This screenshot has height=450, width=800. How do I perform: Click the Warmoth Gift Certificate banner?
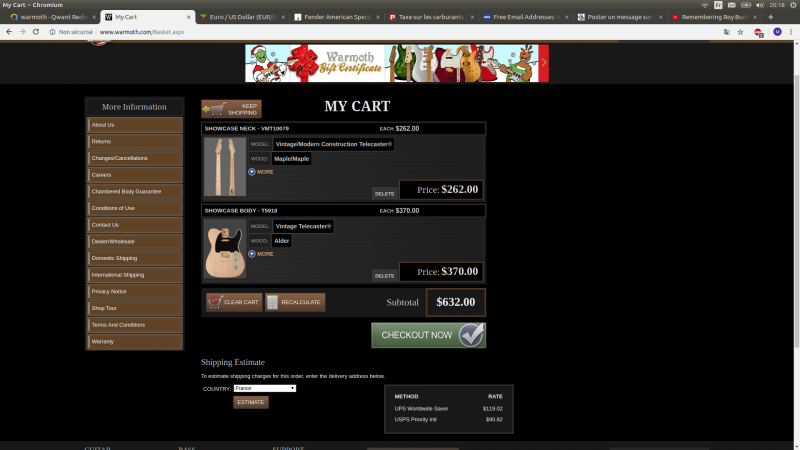click(x=396, y=63)
